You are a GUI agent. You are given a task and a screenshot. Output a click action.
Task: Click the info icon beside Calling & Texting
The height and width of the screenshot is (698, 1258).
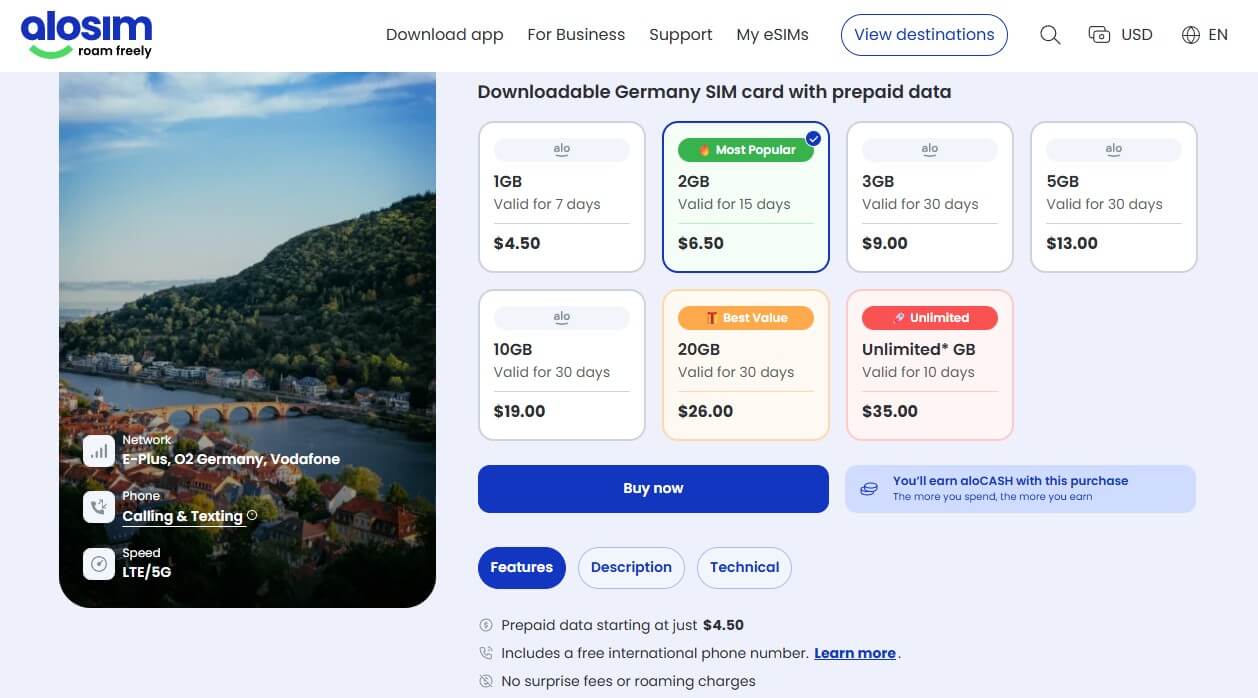[252, 516]
